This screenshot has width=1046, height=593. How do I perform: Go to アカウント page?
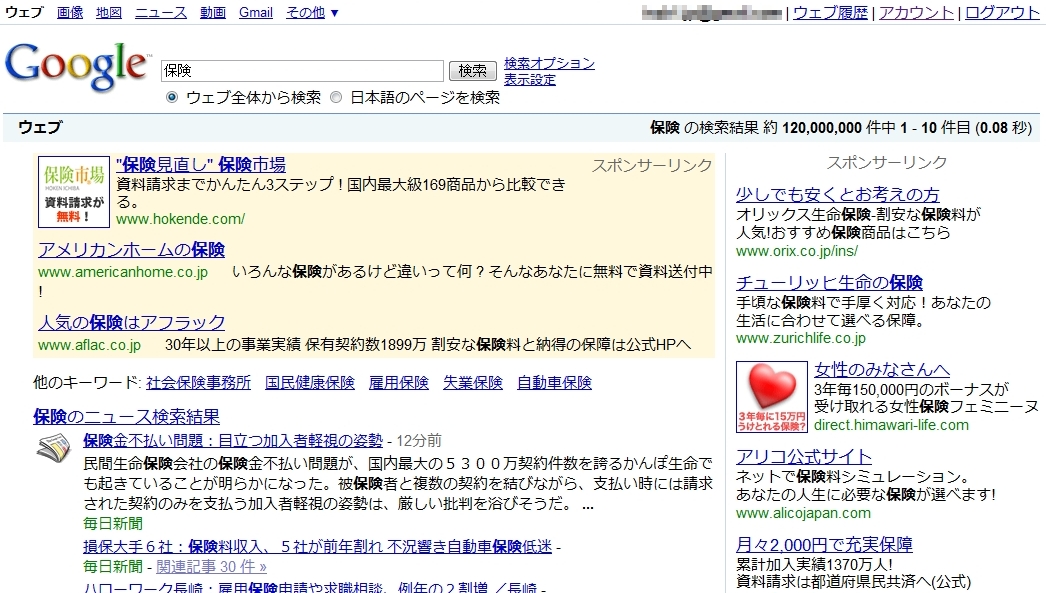click(x=917, y=13)
